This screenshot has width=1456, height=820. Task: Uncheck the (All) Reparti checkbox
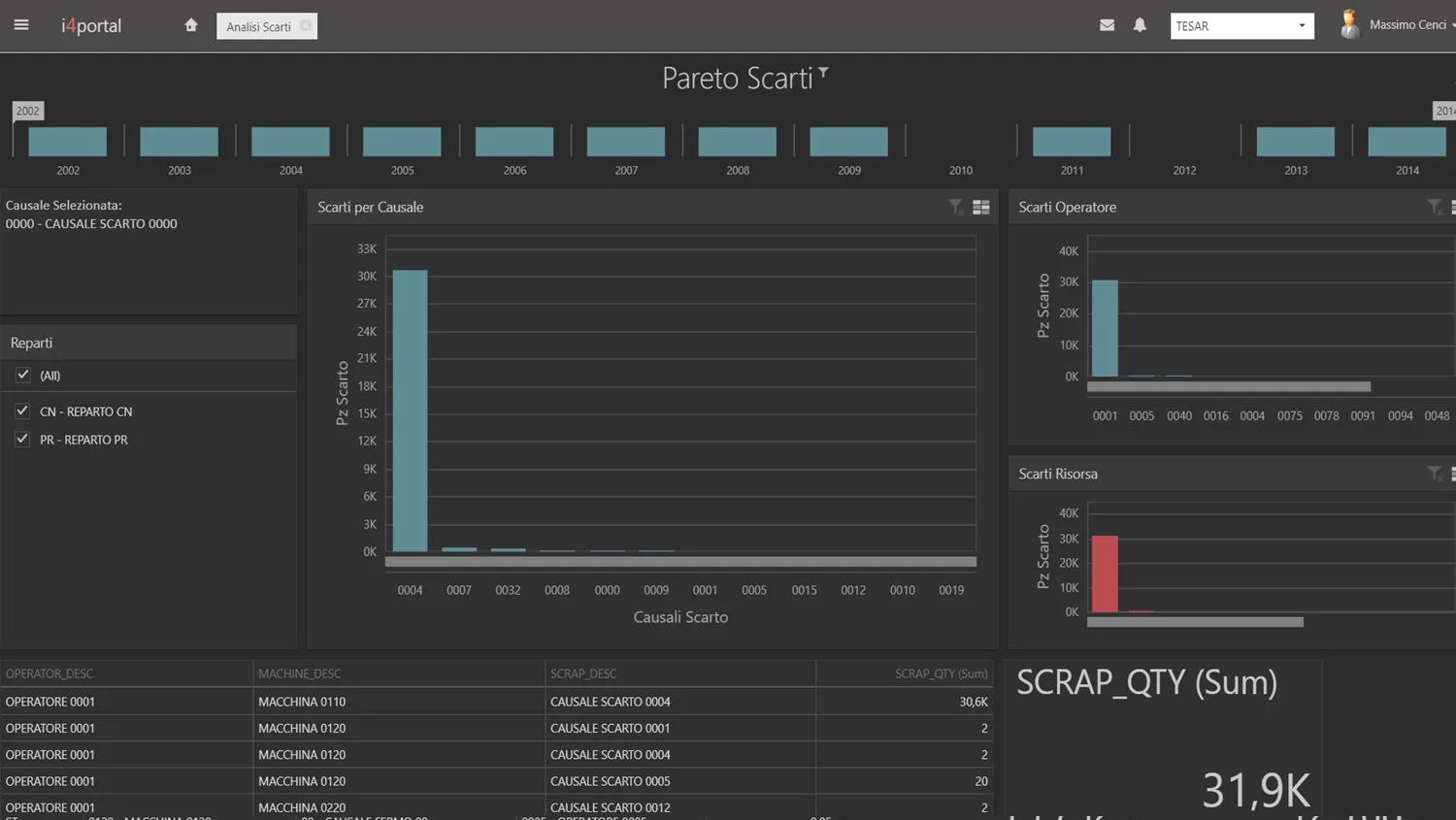22,375
